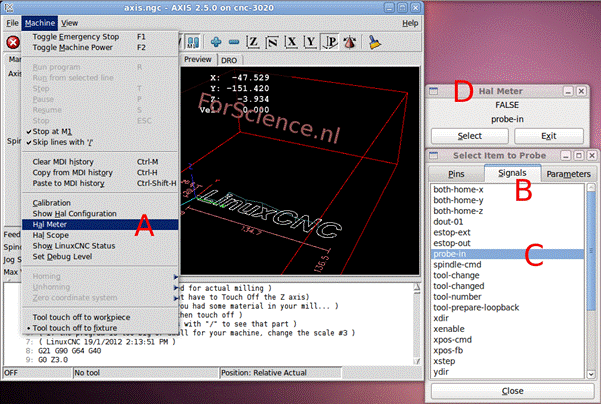The height and width of the screenshot is (404, 601).
Task: Select Paste to MDI history
Action: point(100,183)
